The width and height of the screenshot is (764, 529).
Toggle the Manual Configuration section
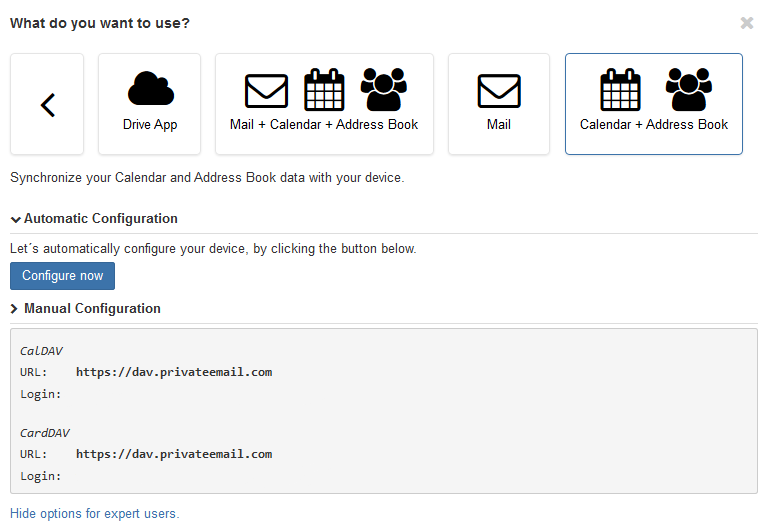[x=92, y=309]
